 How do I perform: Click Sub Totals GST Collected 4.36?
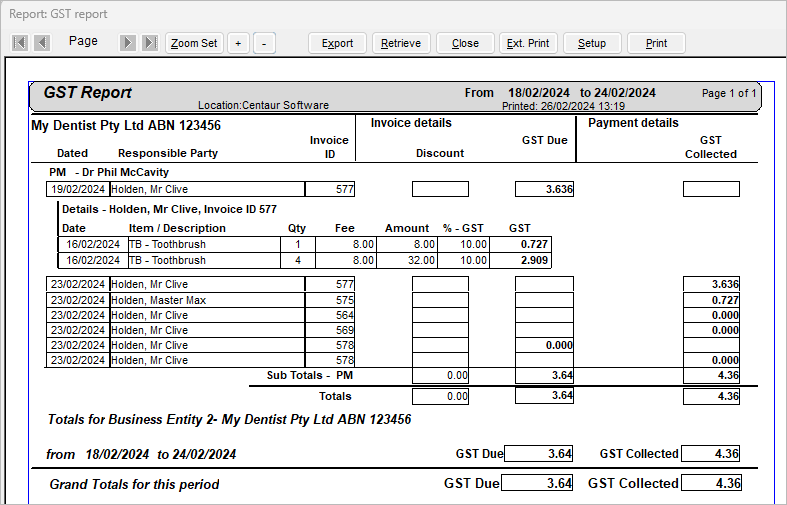click(711, 375)
